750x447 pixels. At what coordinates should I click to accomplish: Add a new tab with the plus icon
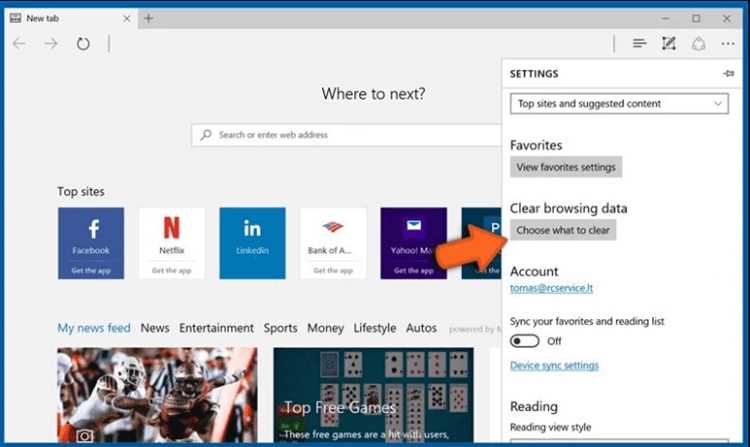pos(149,18)
